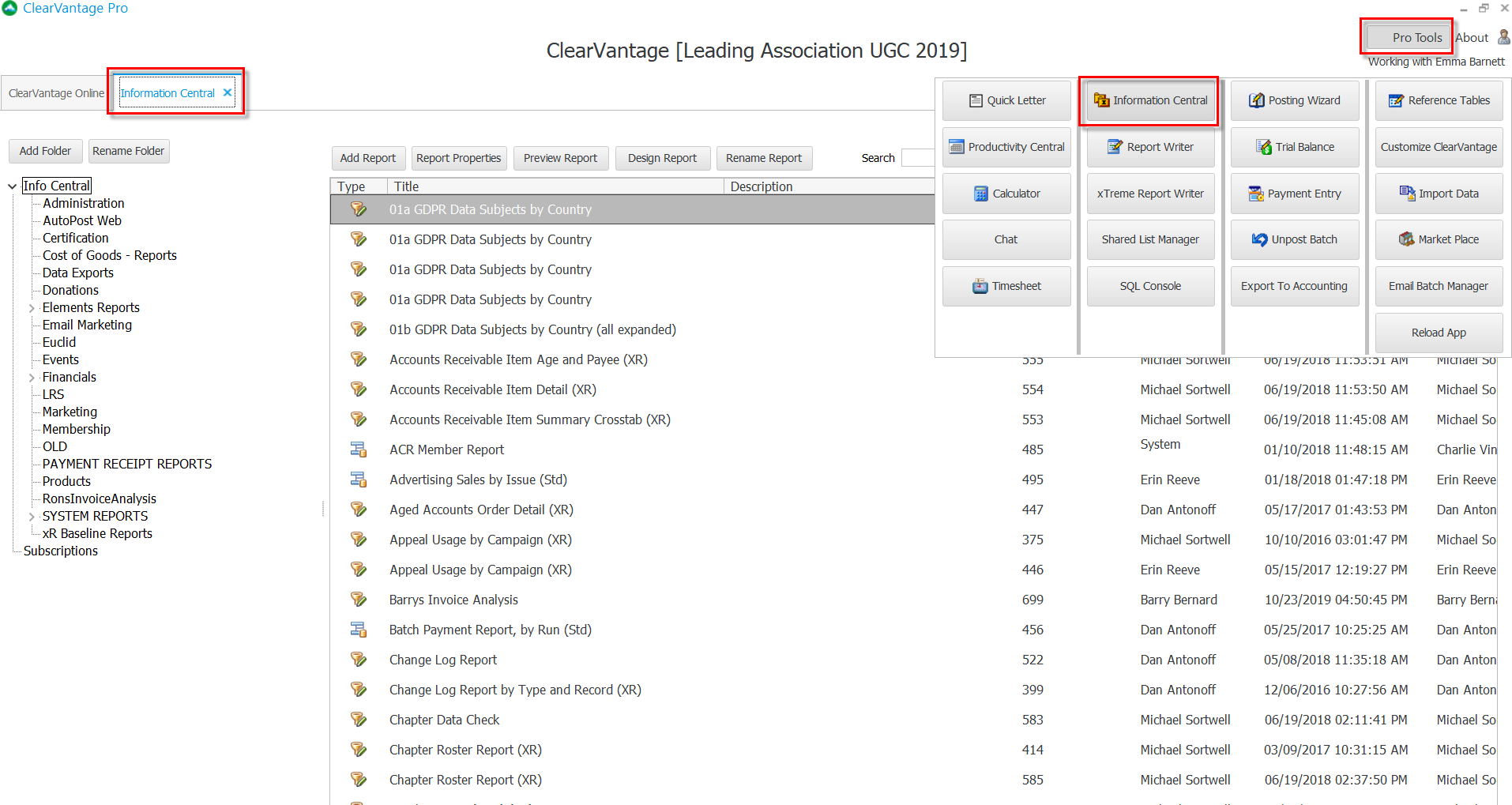Click icon for 01b GDPR Data Subjects row

point(359,329)
